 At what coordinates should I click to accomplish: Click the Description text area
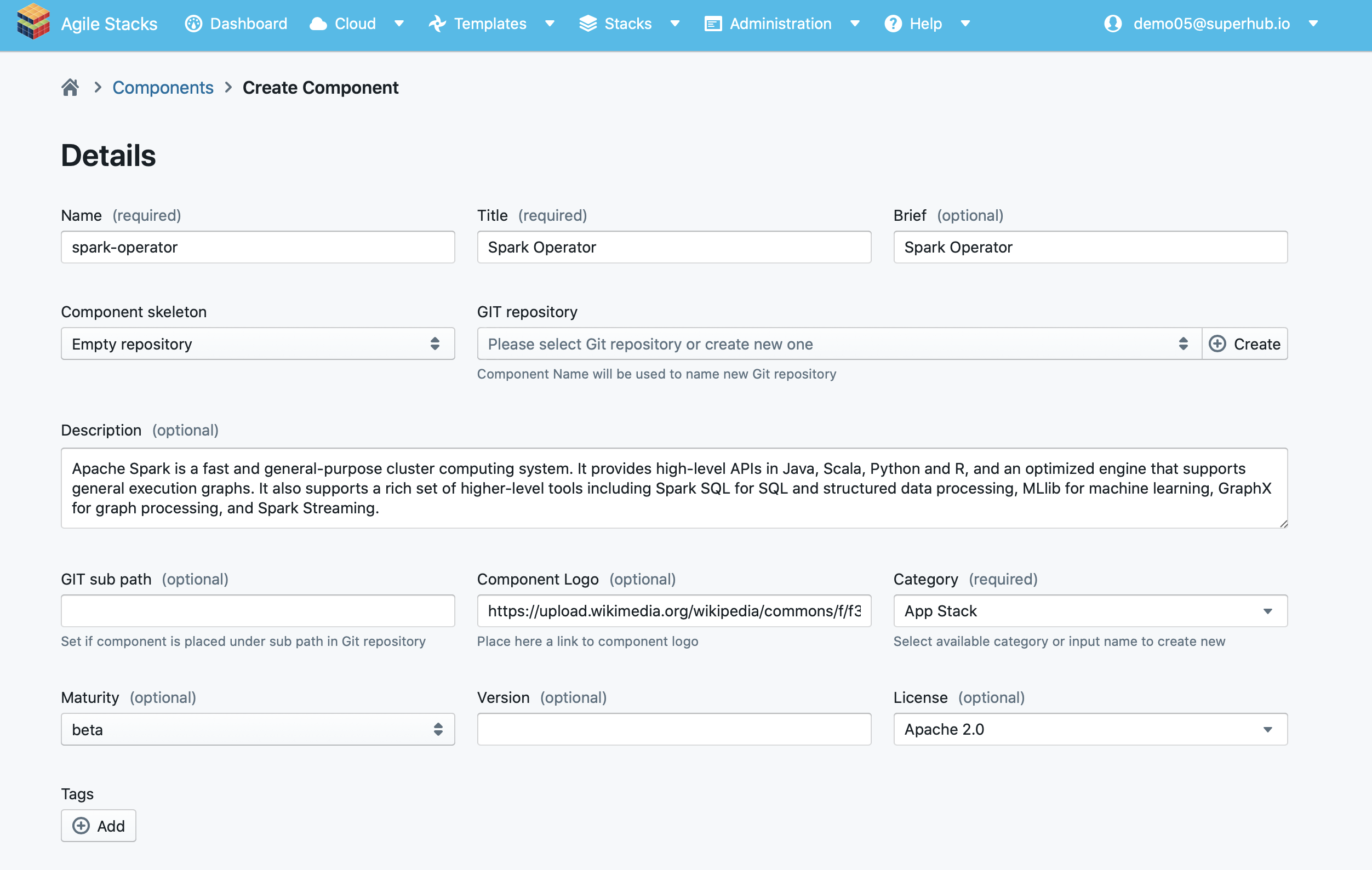click(x=674, y=488)
